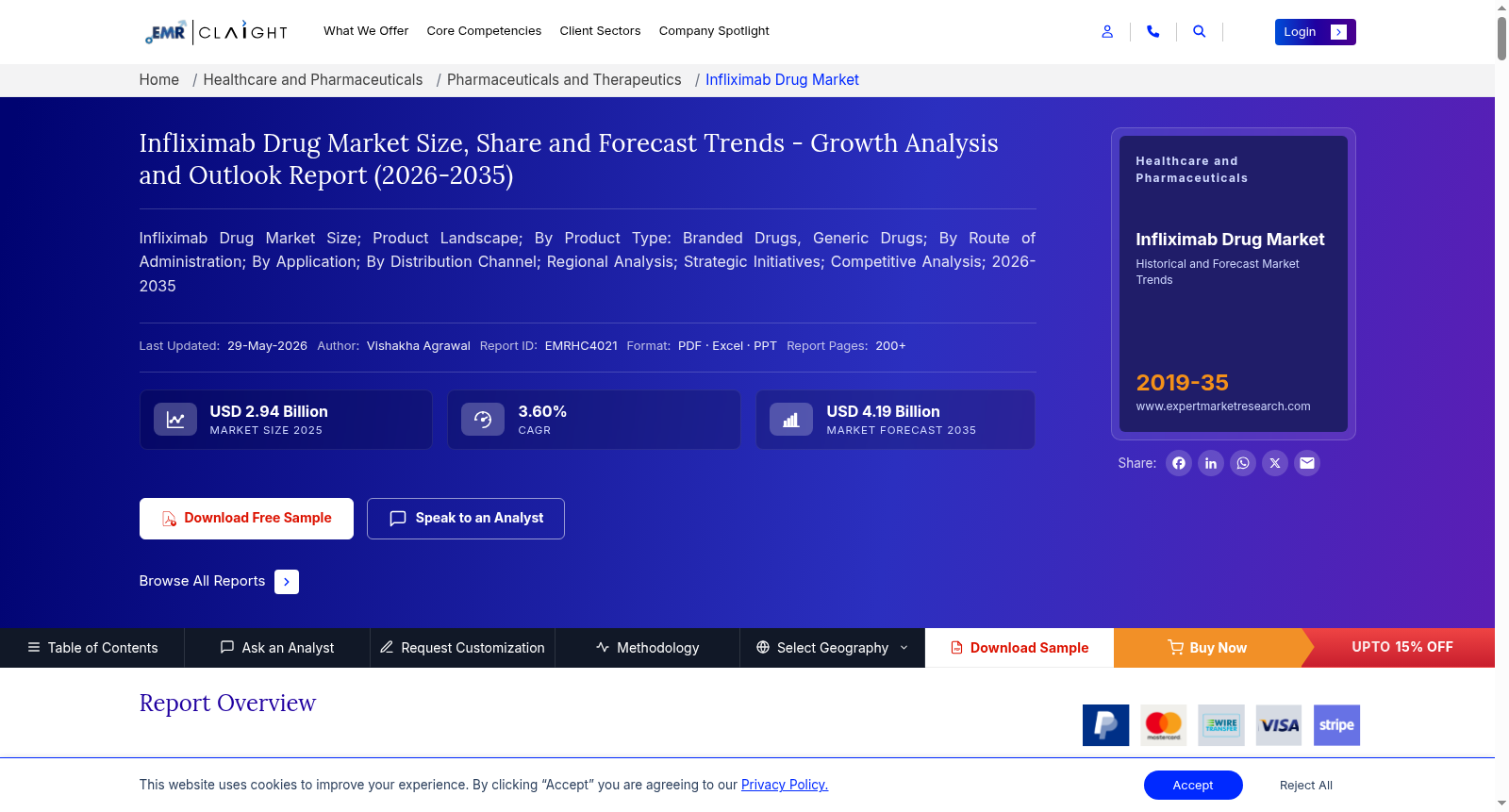
Task: Open the user account icon
Action: click(1107, 31)
